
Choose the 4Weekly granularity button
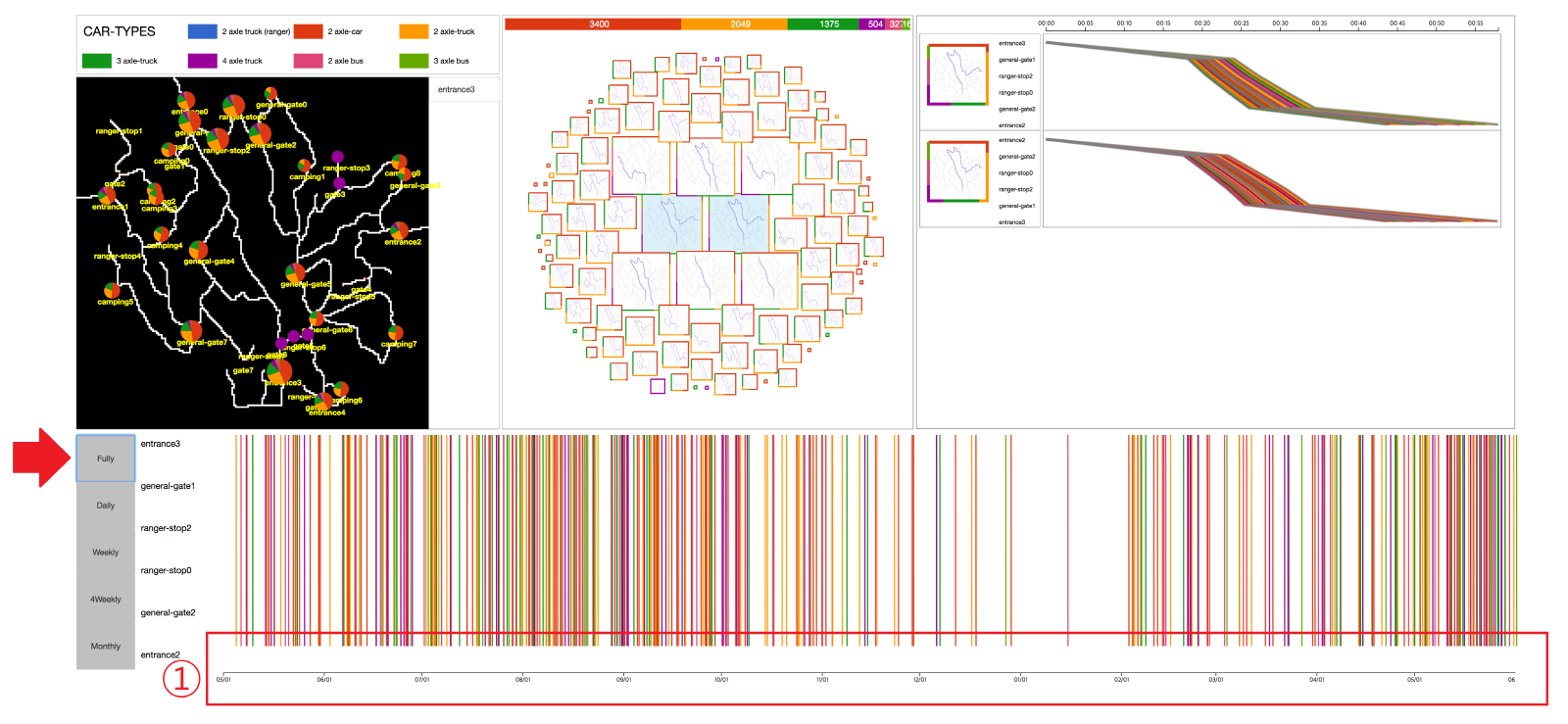(x=106, y=600)
